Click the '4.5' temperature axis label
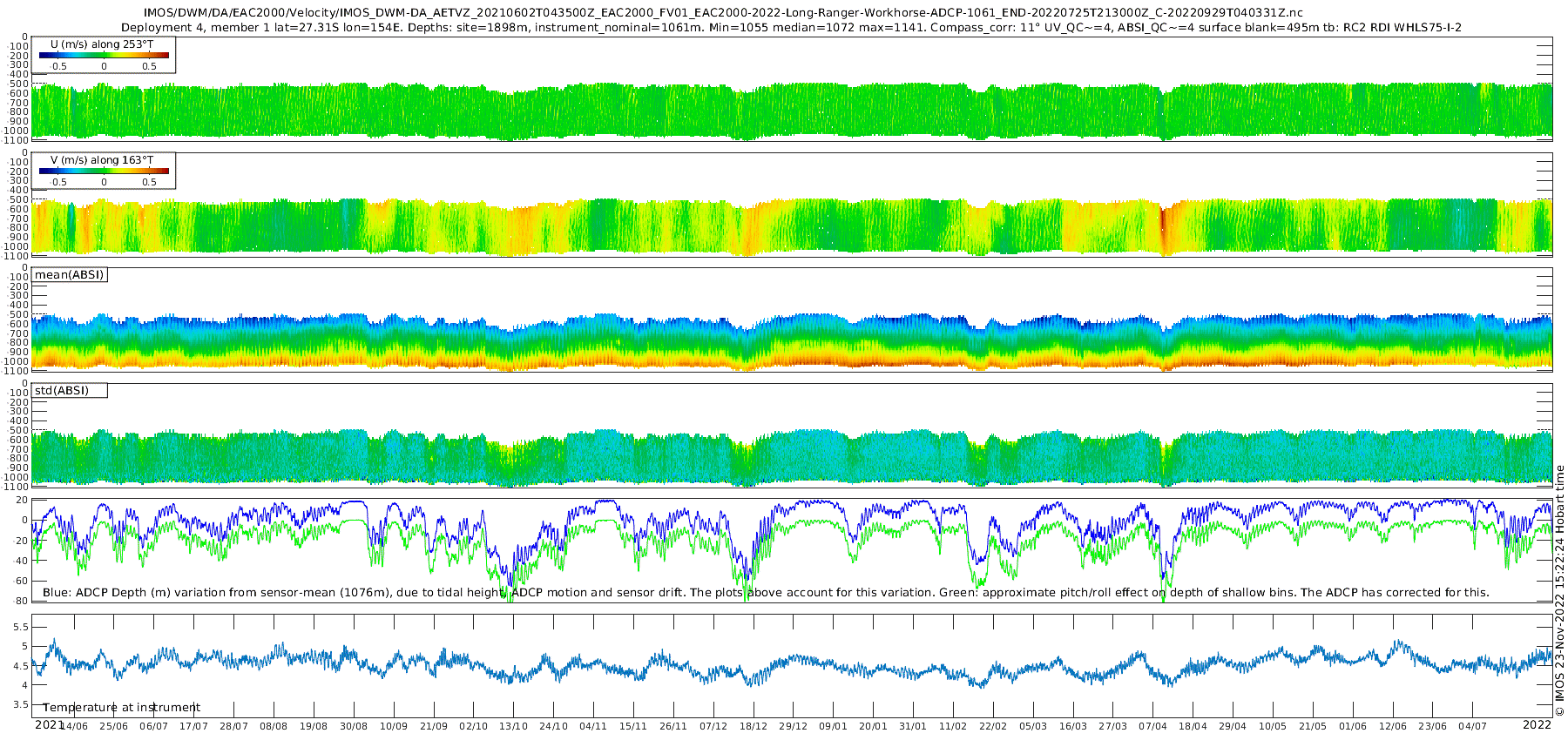The height and width of the screenshot is (740, 1568). point(21,667)
